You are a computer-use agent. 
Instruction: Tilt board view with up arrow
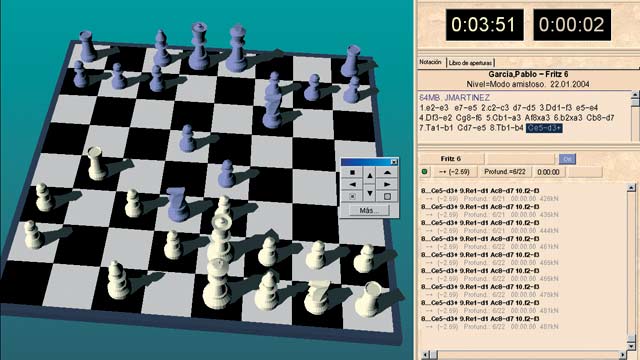pos(370,176)
